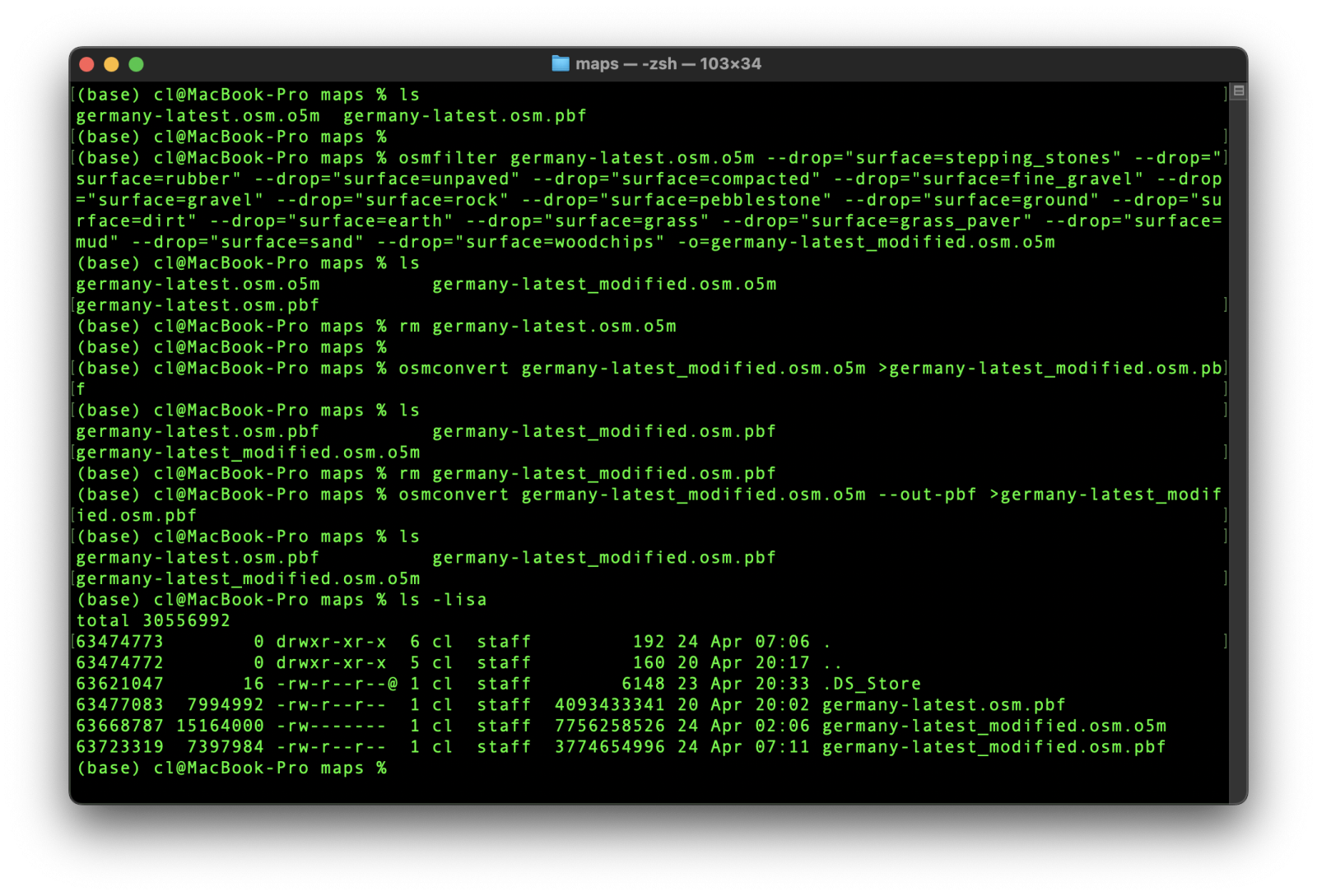Screen dimensions: 1317x896
Task: Click inode number 63474773 in the listing
Action: pyautogui.click(x=119, y=642)
